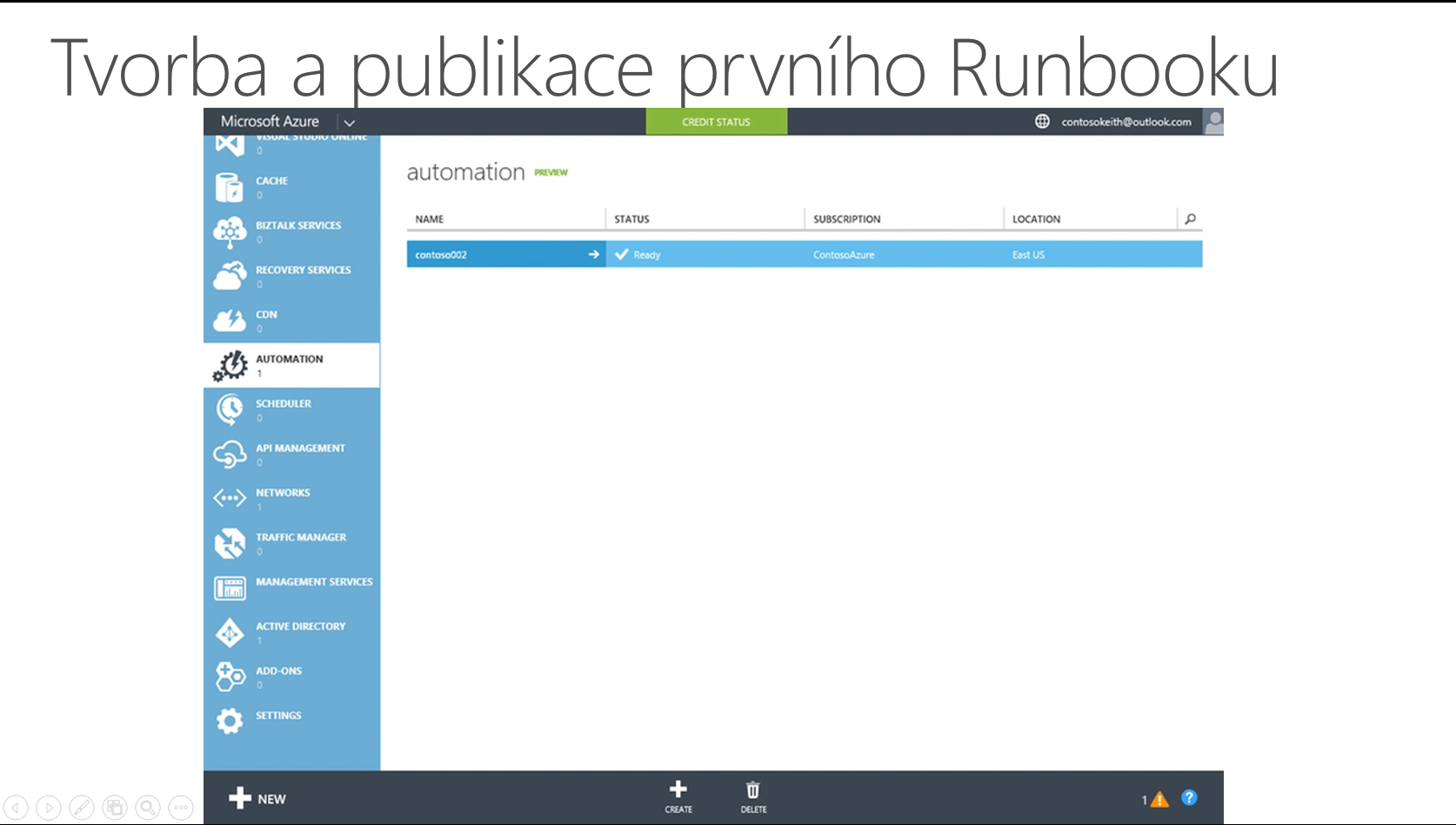Open the Scheduler clock icon

click(230, 410)
